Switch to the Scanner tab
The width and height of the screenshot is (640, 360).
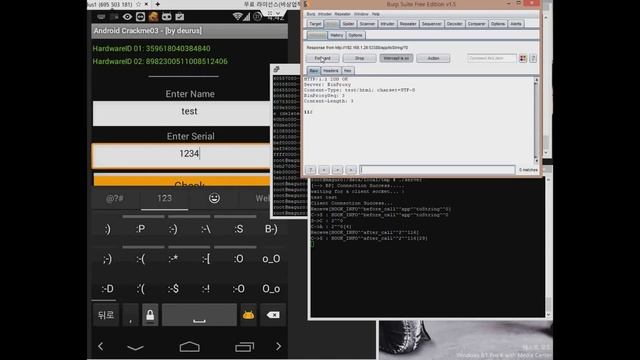367,24
